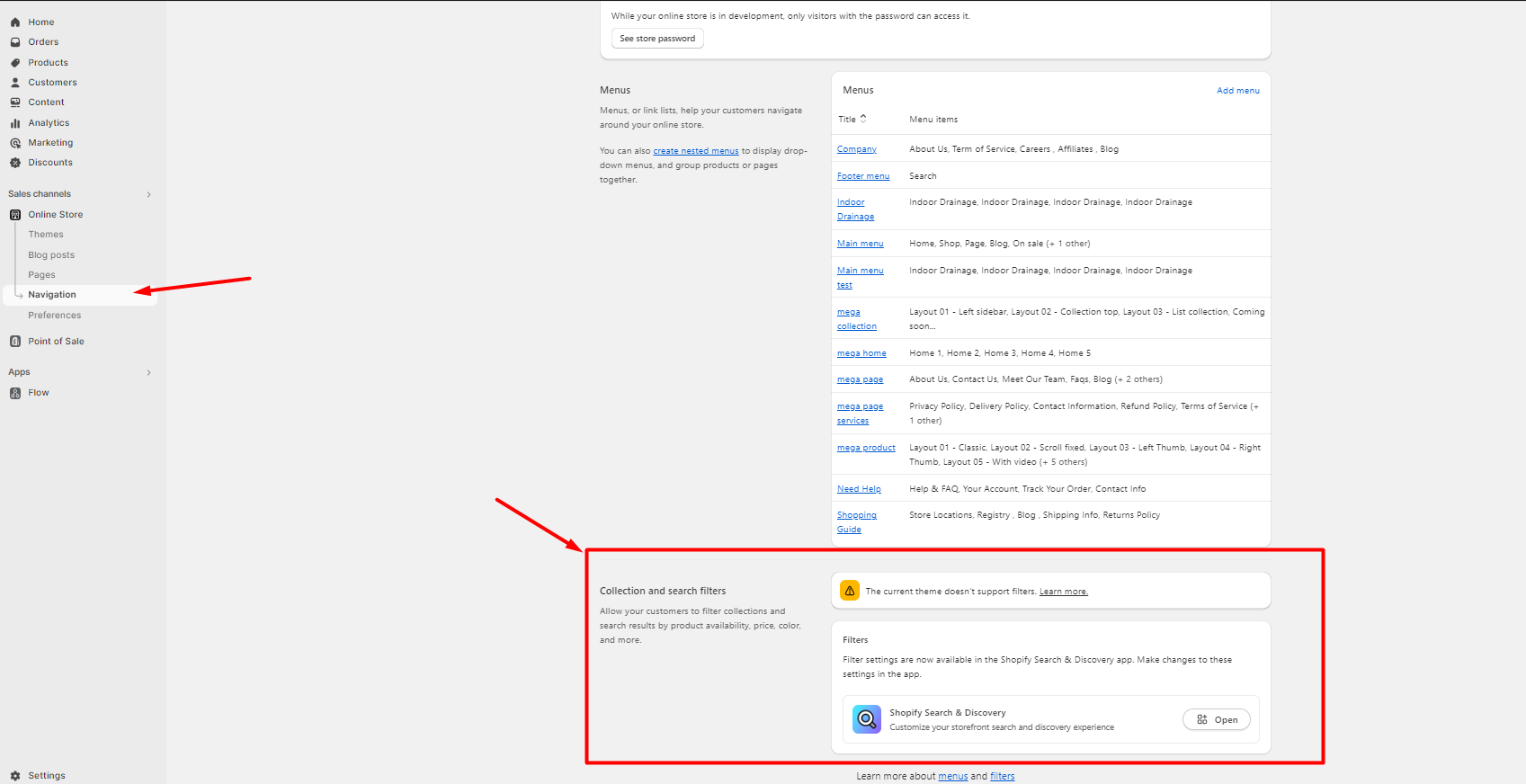Click See store password button

(657, 39)
